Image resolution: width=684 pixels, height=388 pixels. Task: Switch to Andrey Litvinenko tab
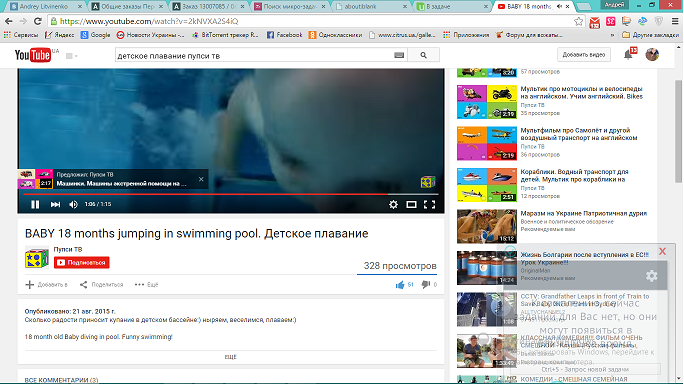pos(46,7)
